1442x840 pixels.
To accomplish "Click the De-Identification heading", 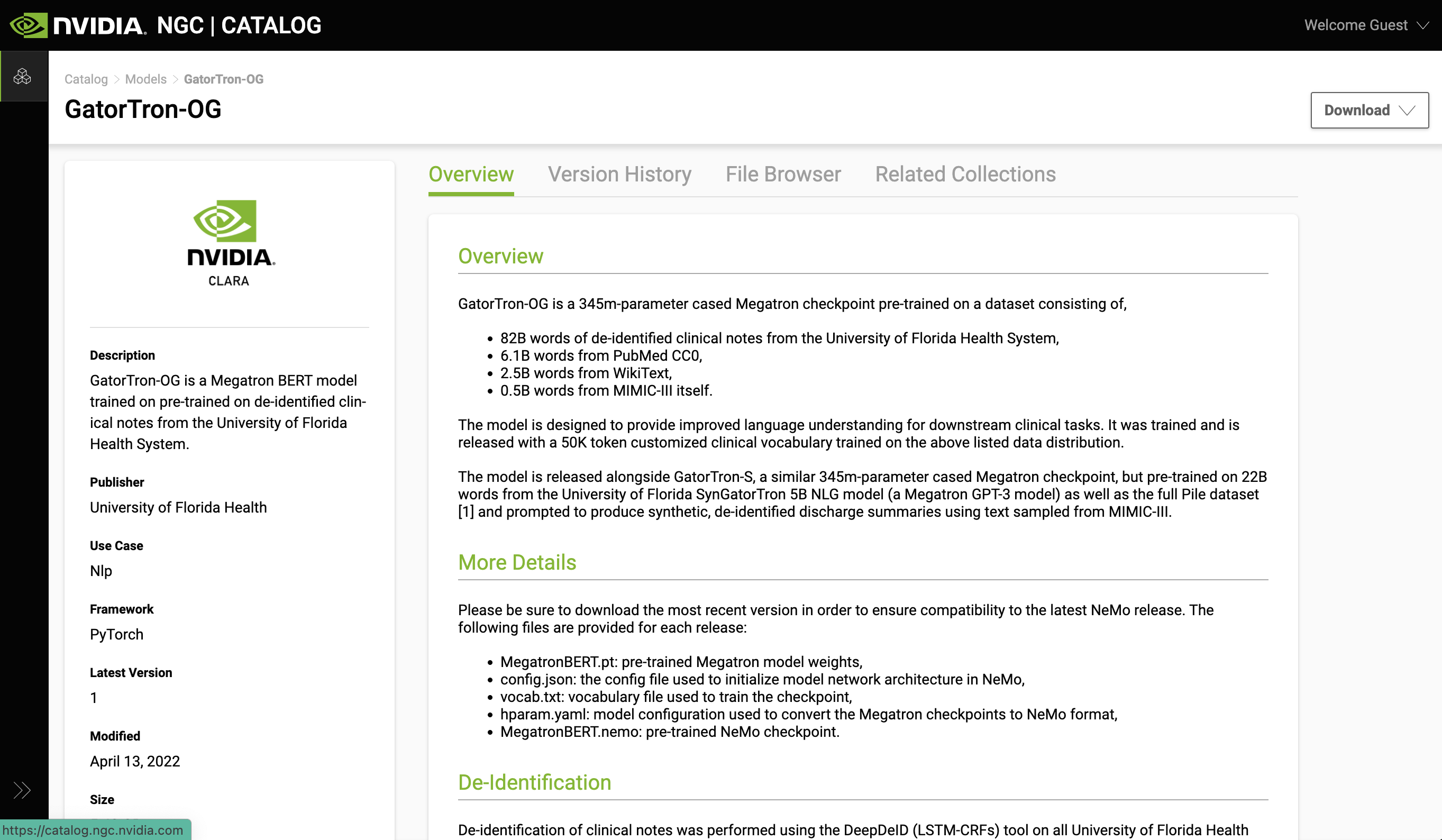I will coord(534,782).
